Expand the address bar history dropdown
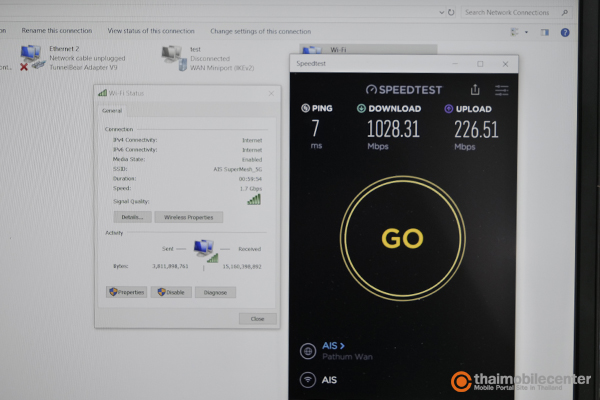 (441, 12)
